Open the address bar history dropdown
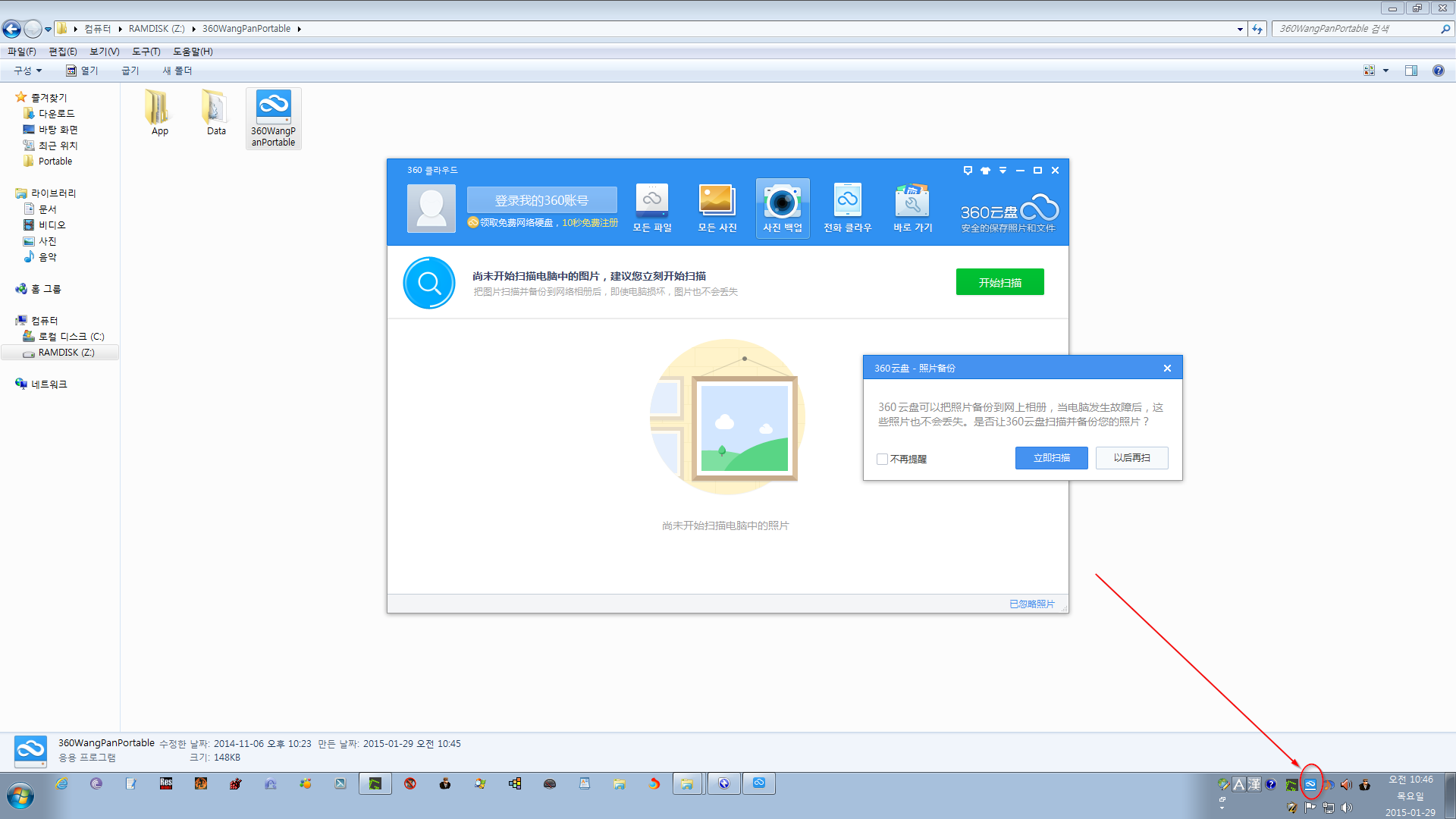The height and width of the screenshot is (819, 1456). (1240, 29)
